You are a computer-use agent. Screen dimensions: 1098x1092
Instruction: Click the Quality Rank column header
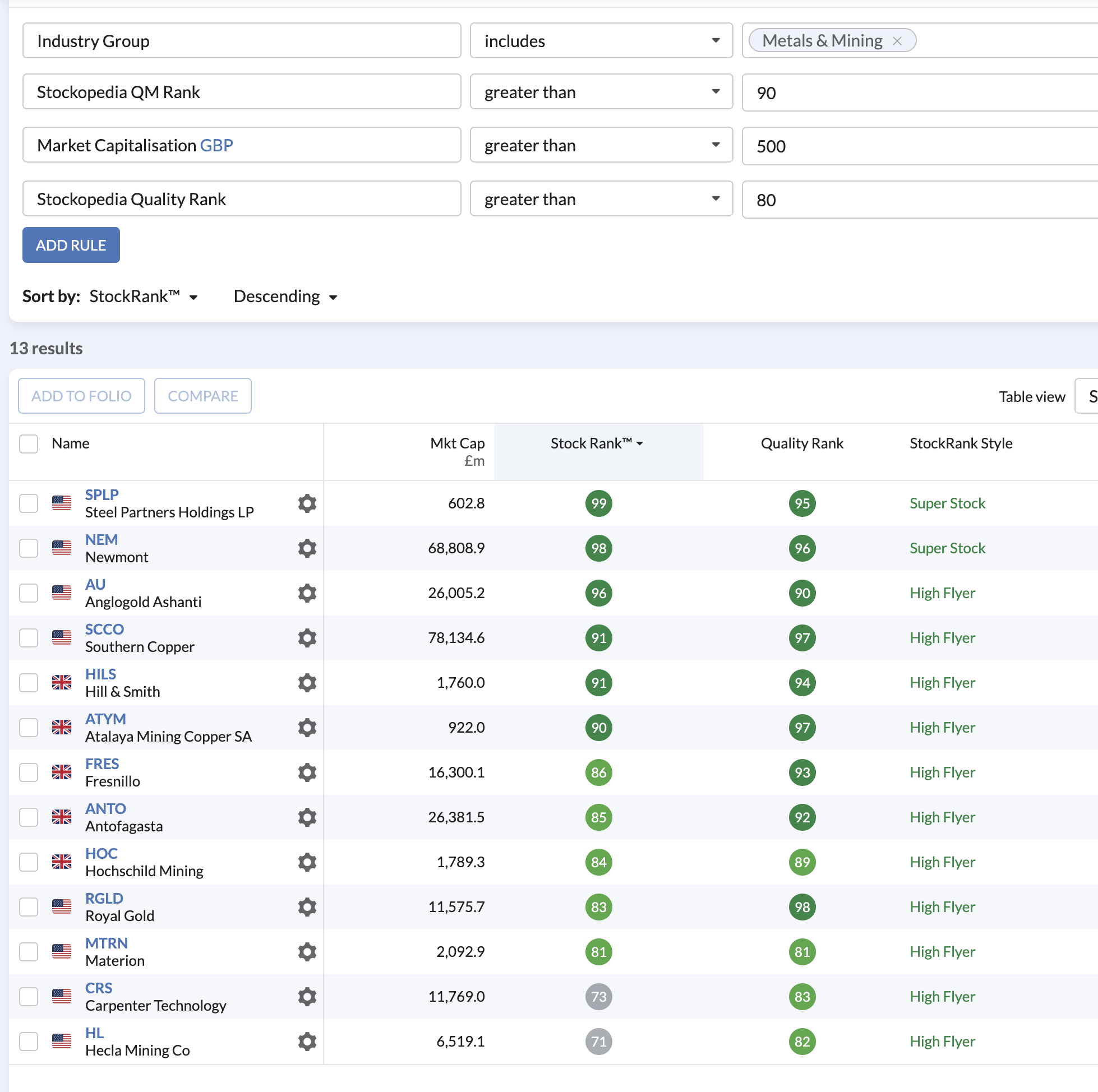click(802, 444)
